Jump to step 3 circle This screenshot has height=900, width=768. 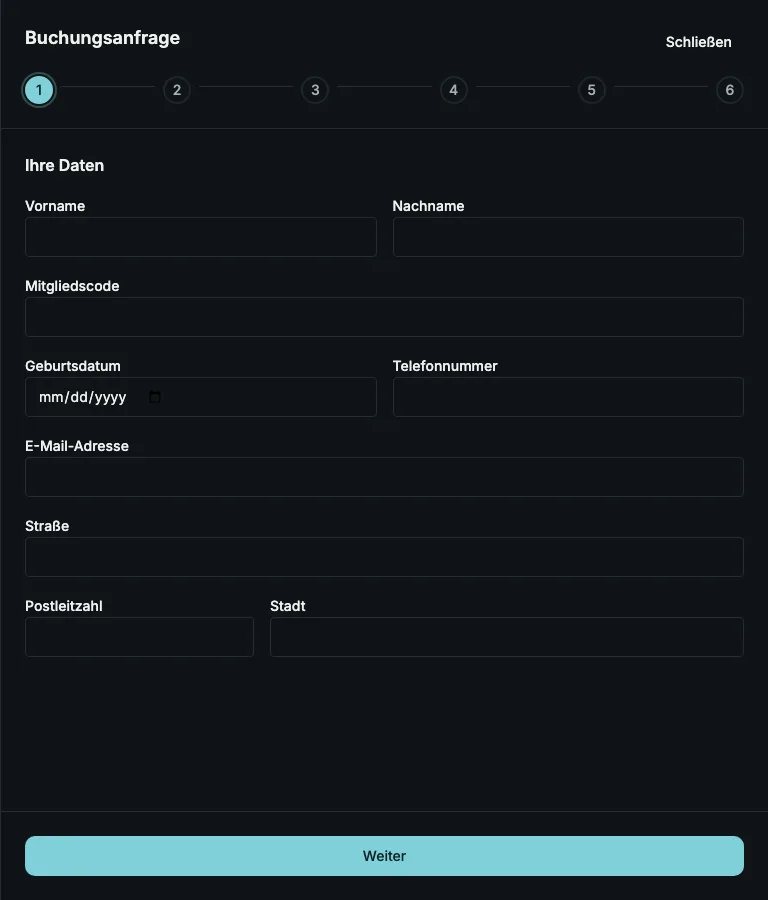315,90
